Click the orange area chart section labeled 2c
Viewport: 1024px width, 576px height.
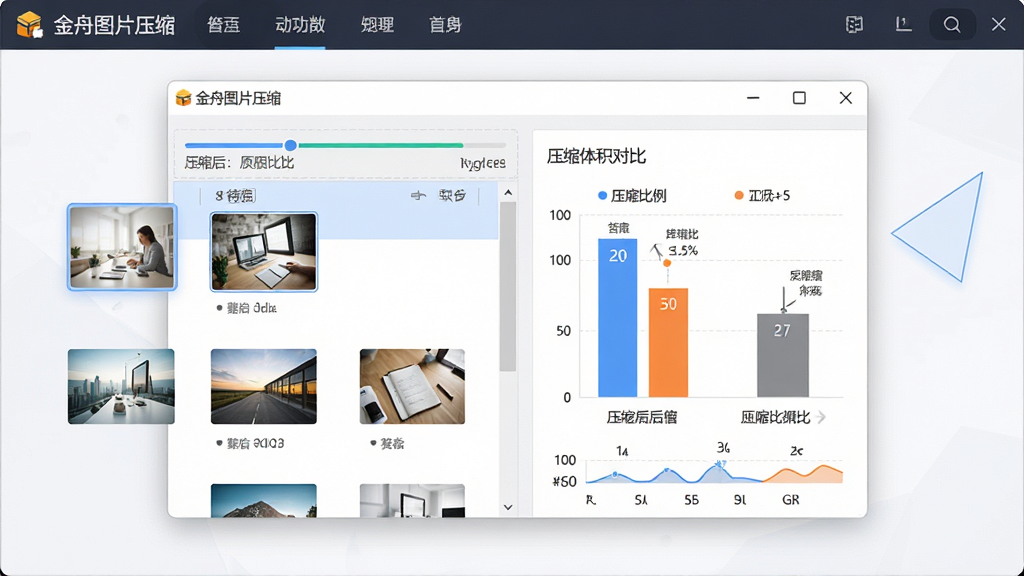[x=803, y=474]
